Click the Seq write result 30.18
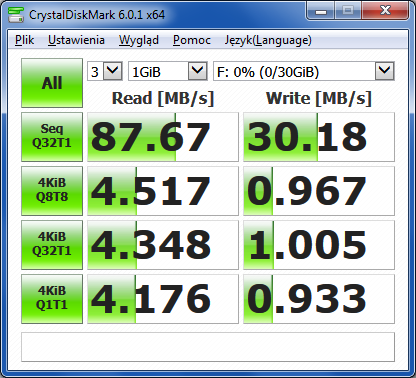The width and height of the screenshot is (416, 378). tap(319, 137)
